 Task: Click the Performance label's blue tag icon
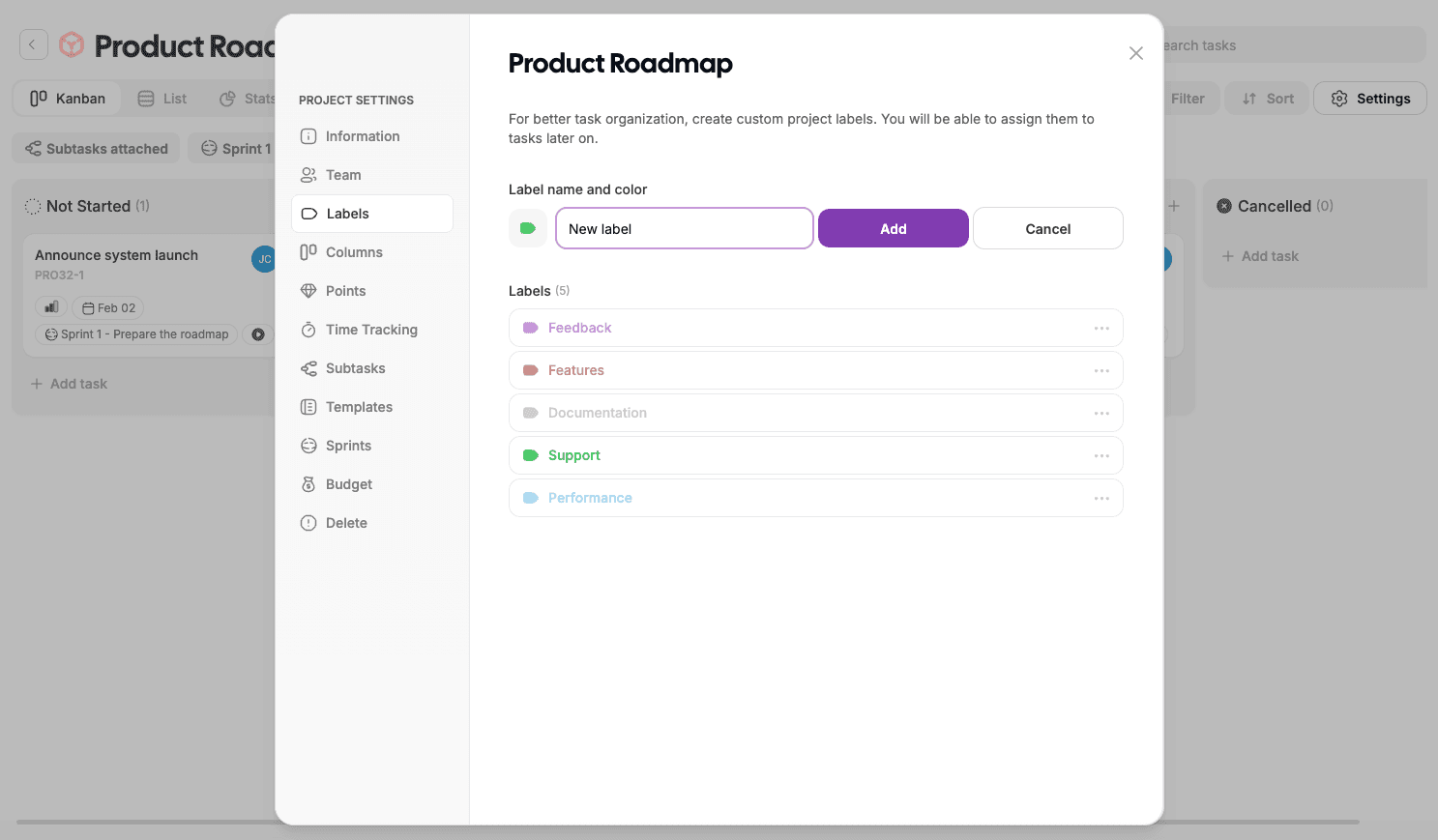click(531, 498)
